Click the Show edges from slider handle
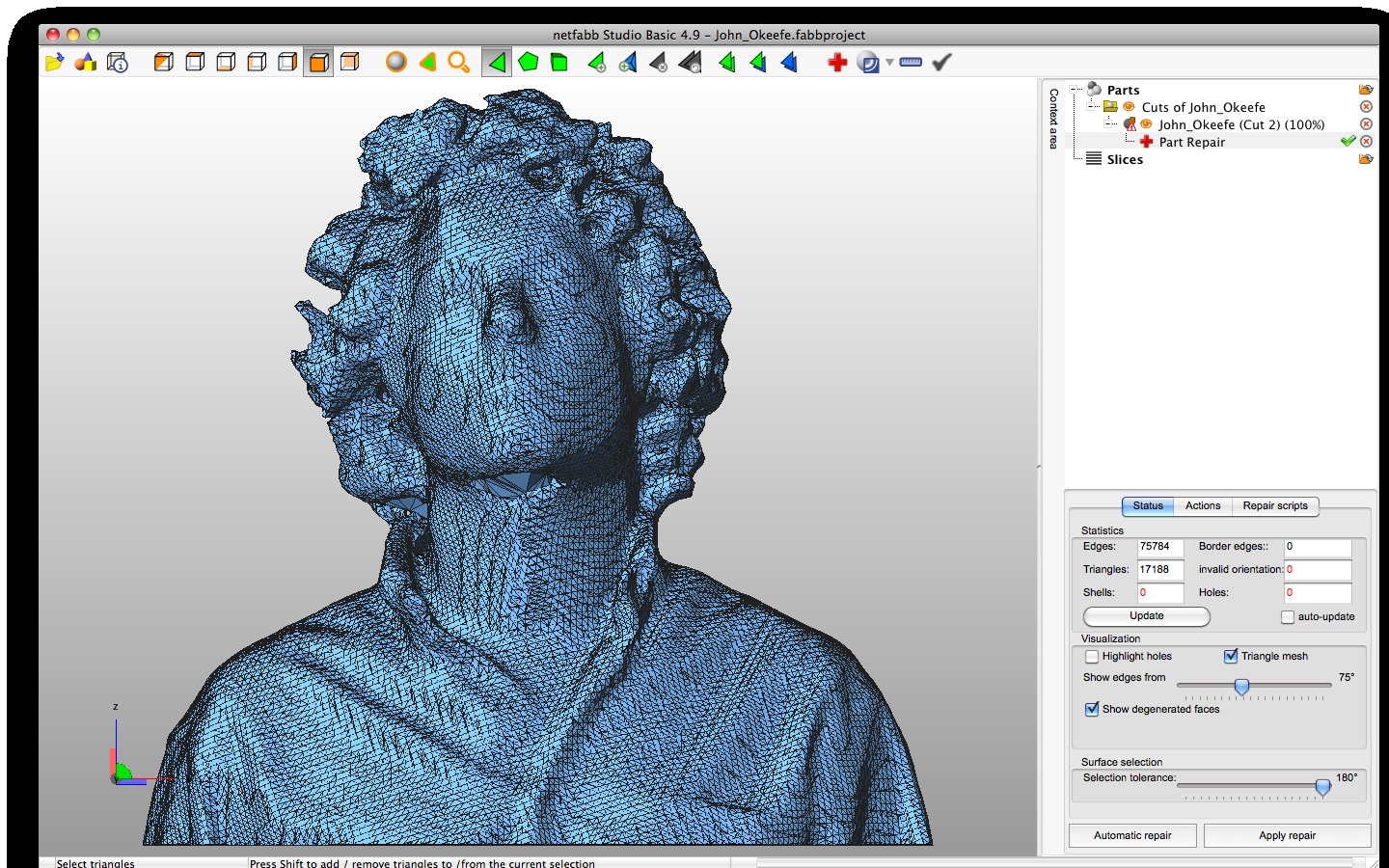This screenshot has height=868, width=1389. coord(1242,687)
